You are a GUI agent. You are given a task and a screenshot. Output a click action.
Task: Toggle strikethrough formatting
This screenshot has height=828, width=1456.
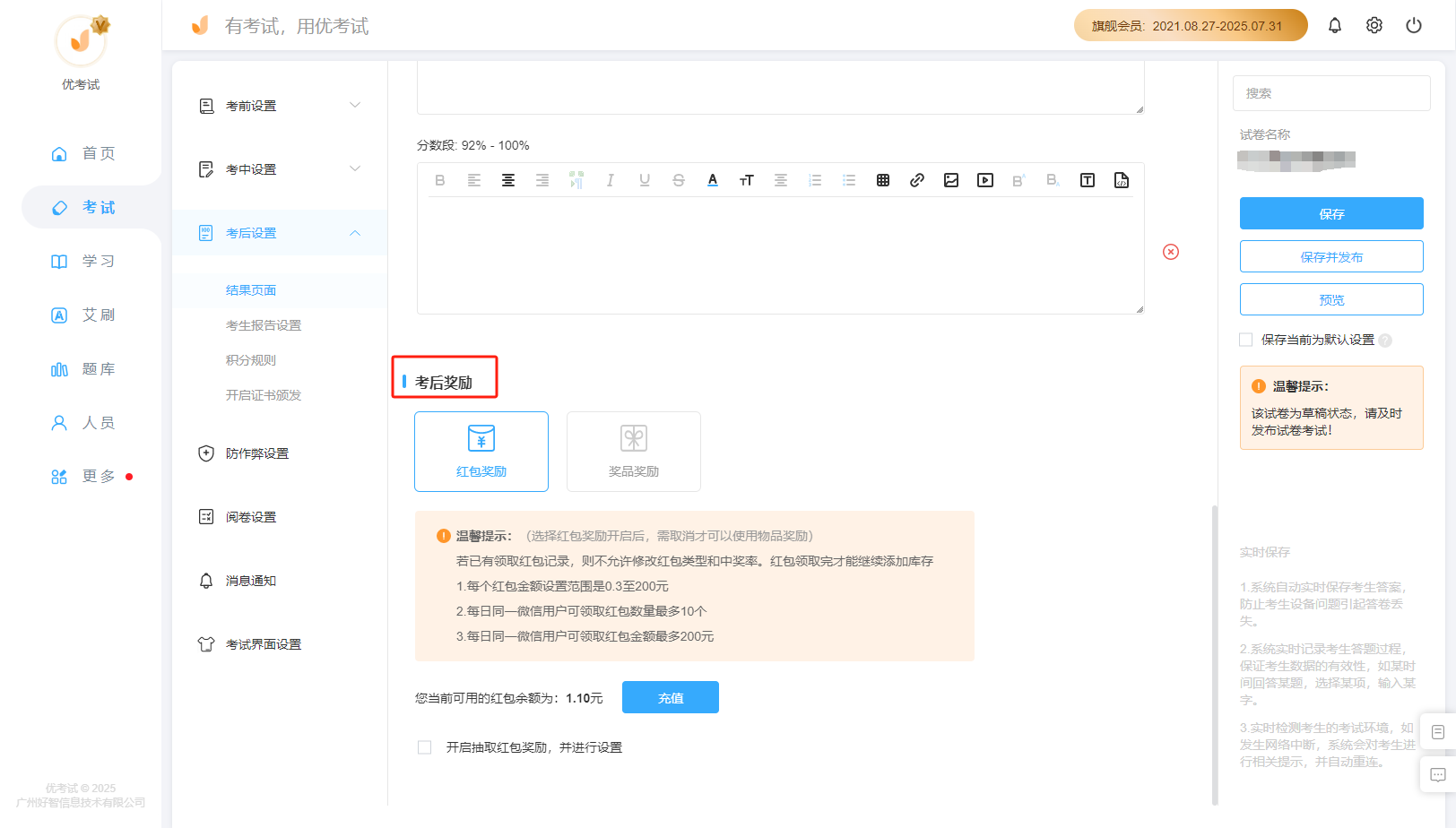click(679, 180)
